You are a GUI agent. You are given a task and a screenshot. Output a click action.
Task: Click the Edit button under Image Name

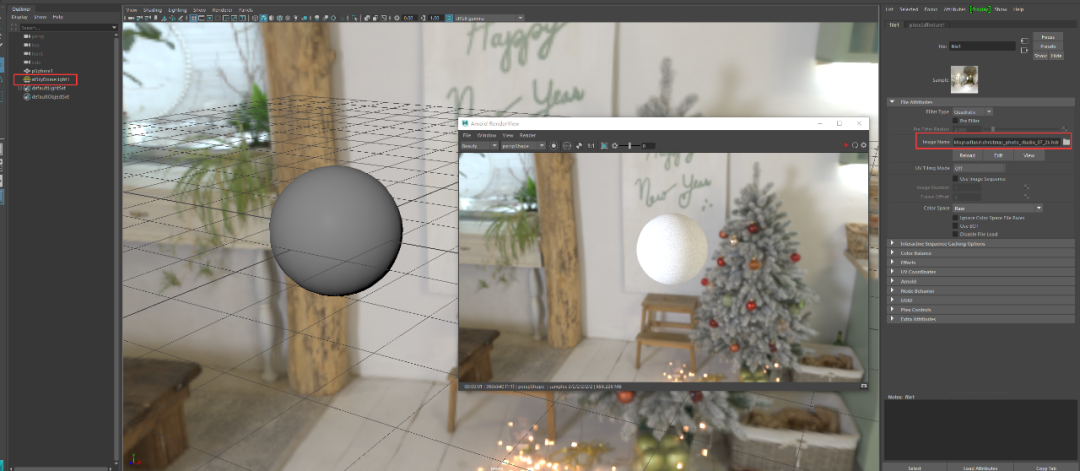(x=998, y=156)
